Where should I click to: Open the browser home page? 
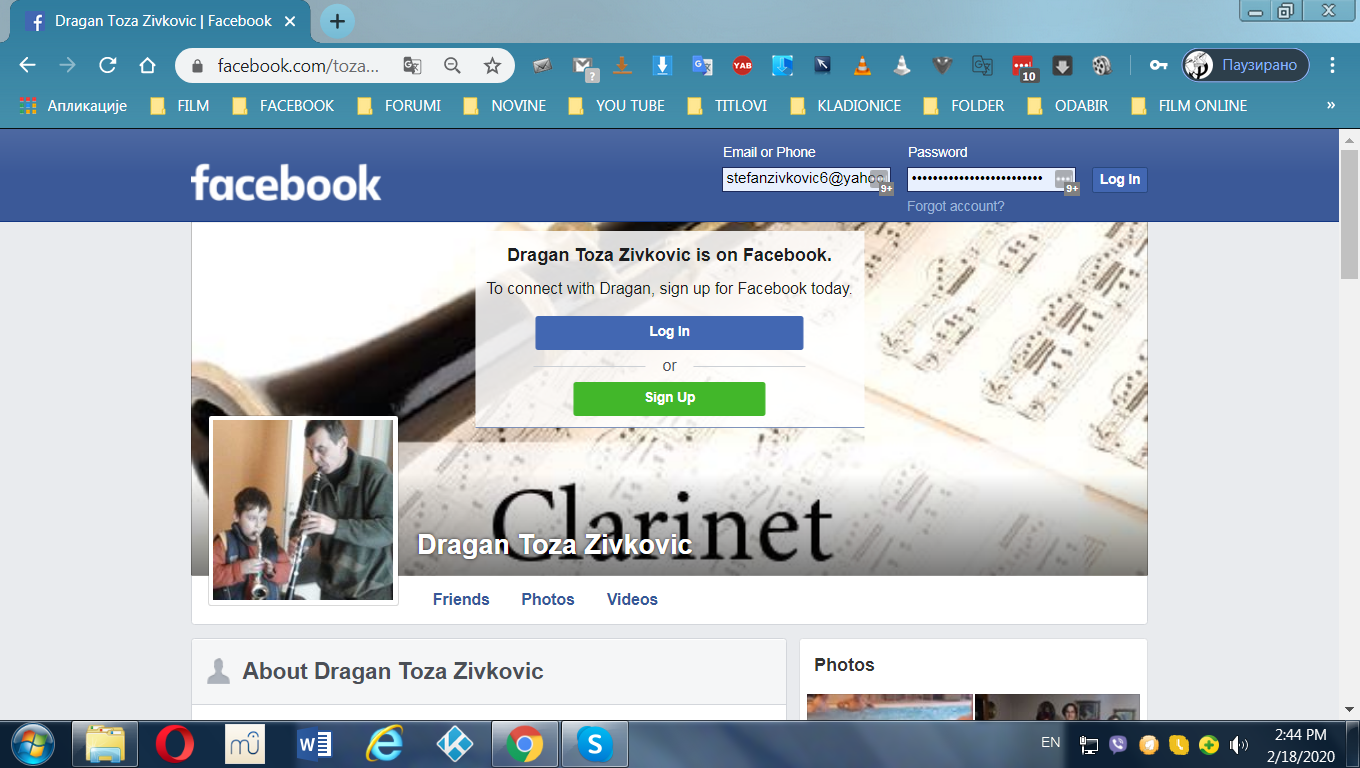click(x=147, y=66)
